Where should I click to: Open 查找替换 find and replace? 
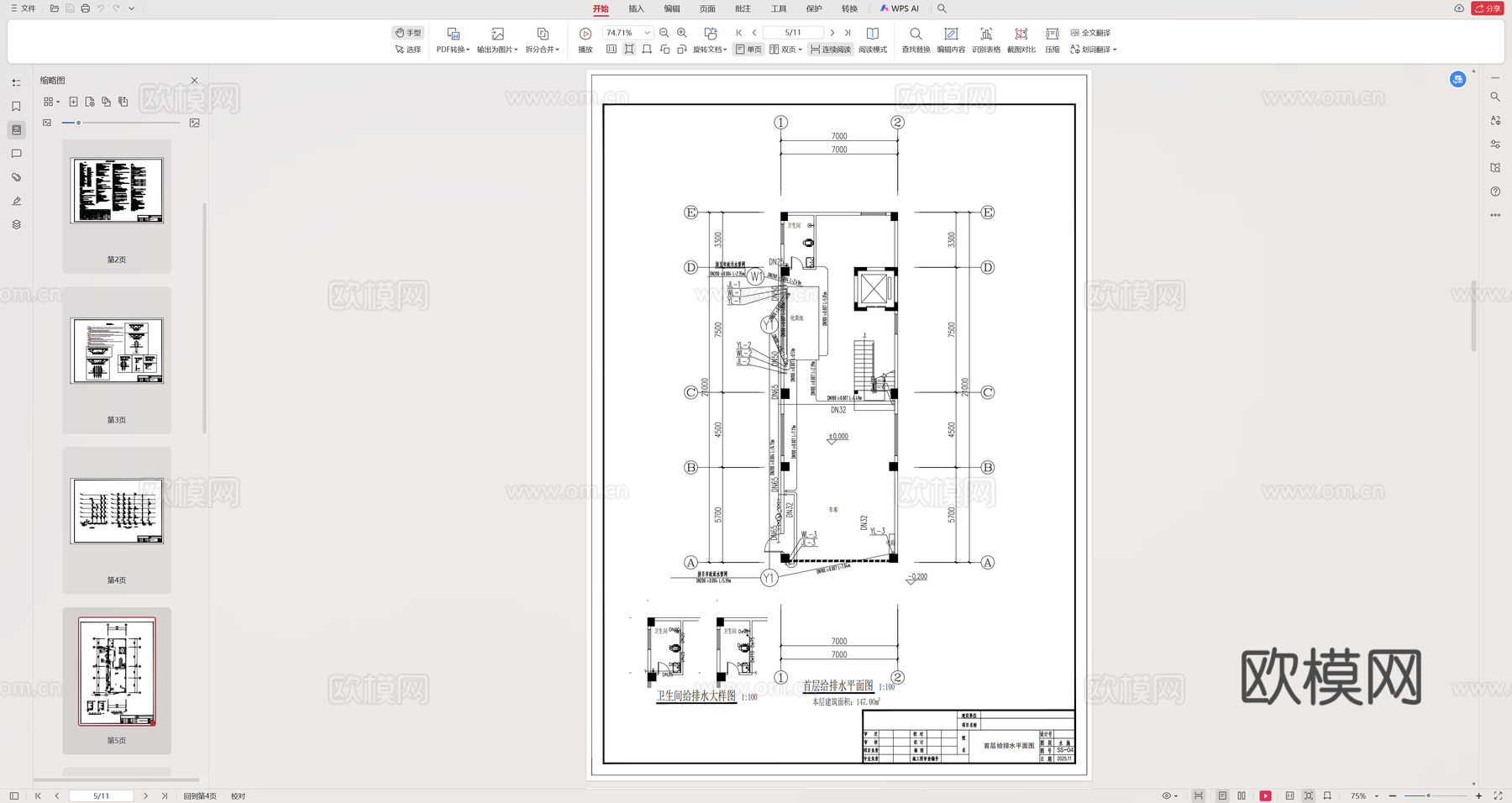[916, 39]
